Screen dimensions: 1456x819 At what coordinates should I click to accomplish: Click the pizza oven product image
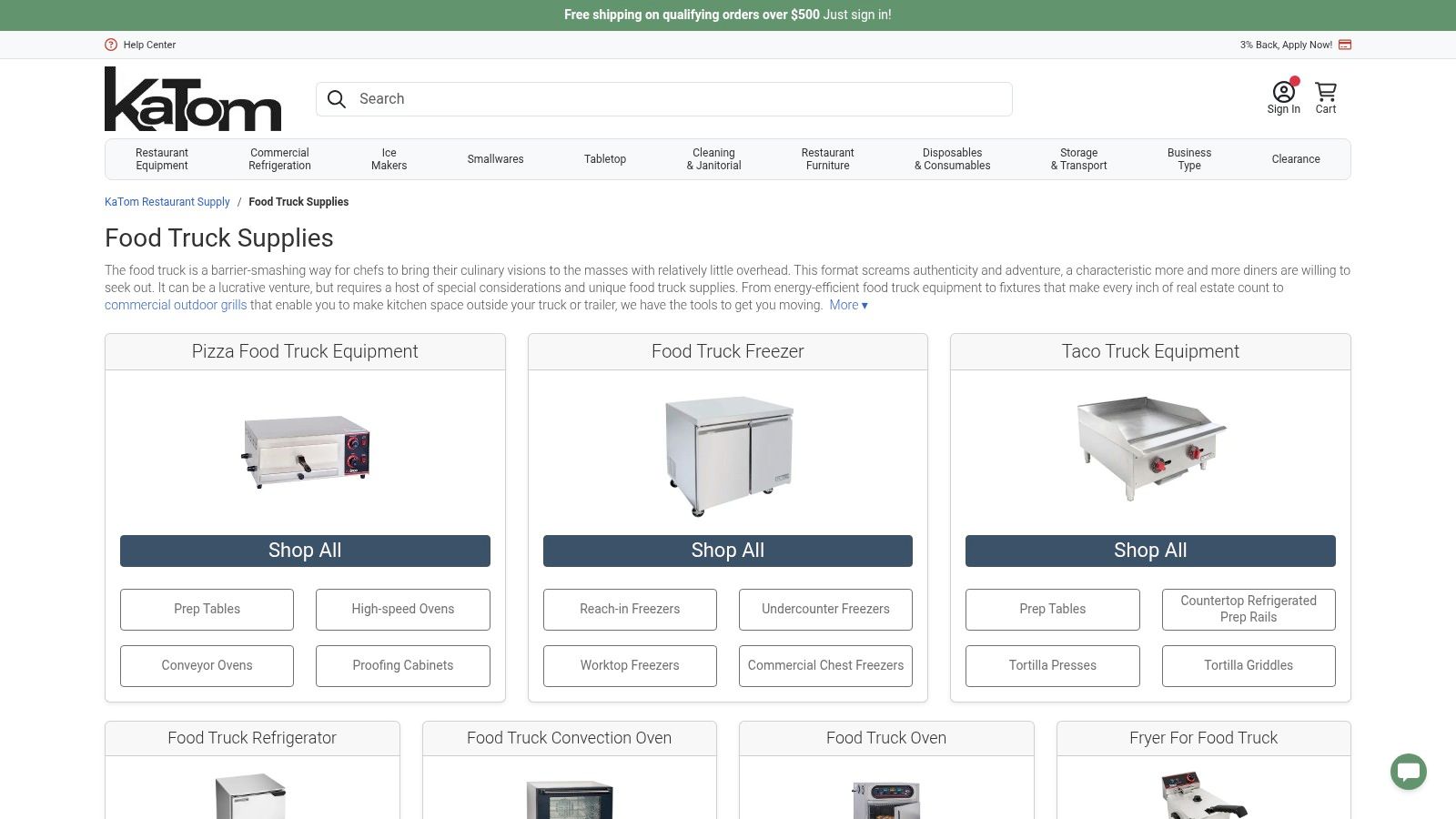(306, 451)
